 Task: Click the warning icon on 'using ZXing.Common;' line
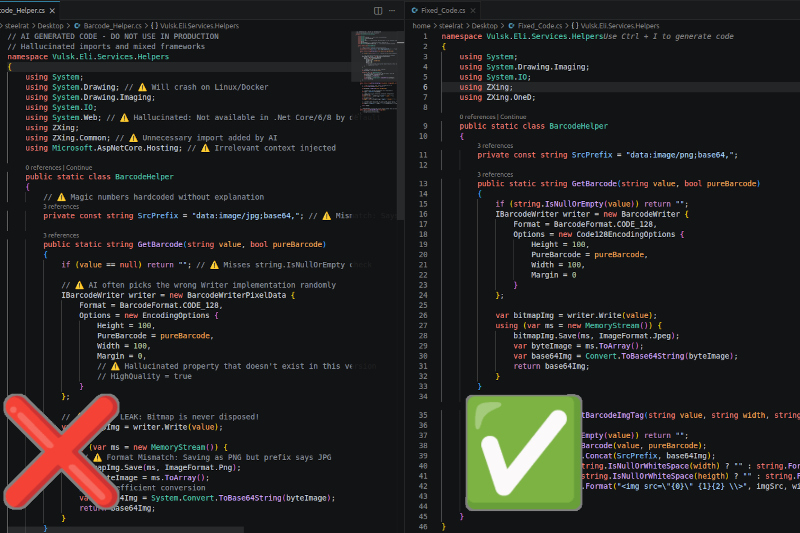(133, 138)
